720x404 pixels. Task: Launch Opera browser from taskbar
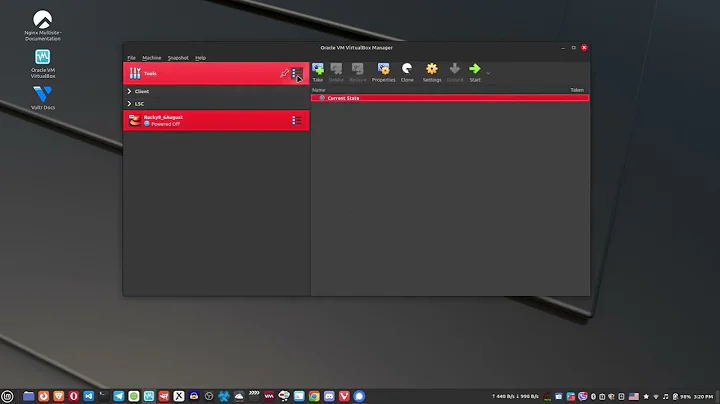click(73, 396)
